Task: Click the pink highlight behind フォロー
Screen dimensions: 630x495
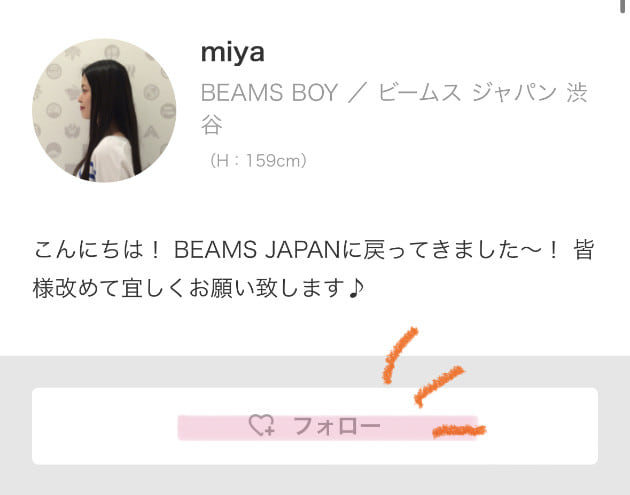Action: point(327,427)
